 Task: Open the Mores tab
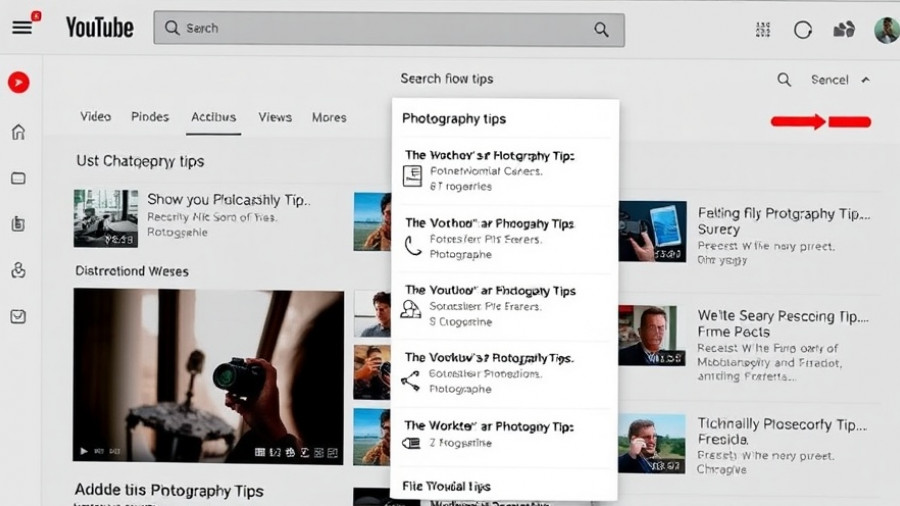point(329,117)
